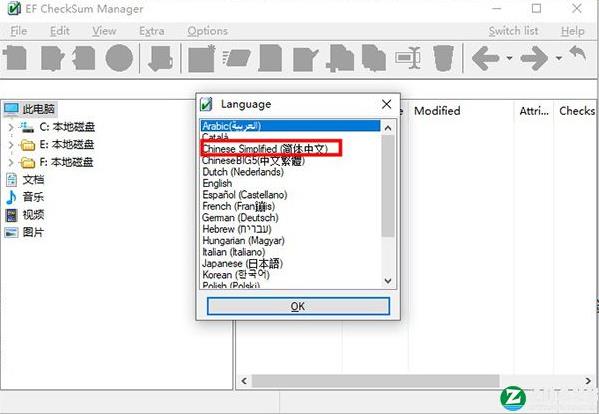The image size is (599, 414).
Task: Open the 图片 folder in tree
Action: (x=33, y=232)
